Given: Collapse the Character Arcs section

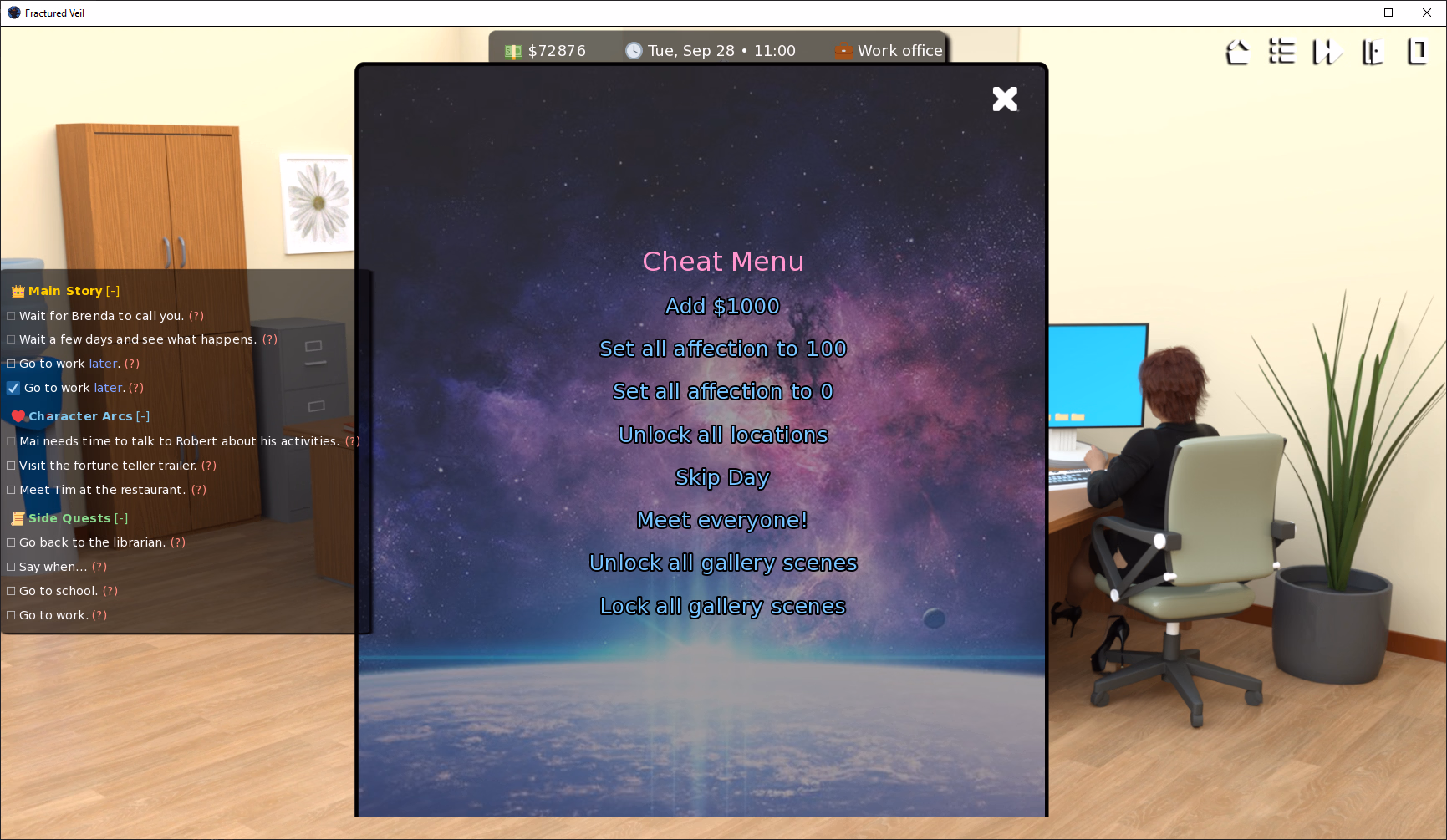Looking at the screenshot, I should [x=143, y=416].
